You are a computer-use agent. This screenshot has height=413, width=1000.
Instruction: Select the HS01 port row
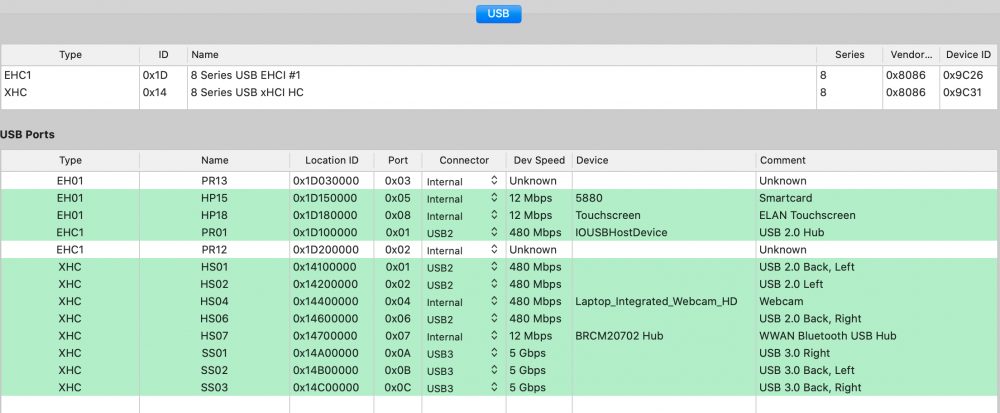click(x=214, y=267)
